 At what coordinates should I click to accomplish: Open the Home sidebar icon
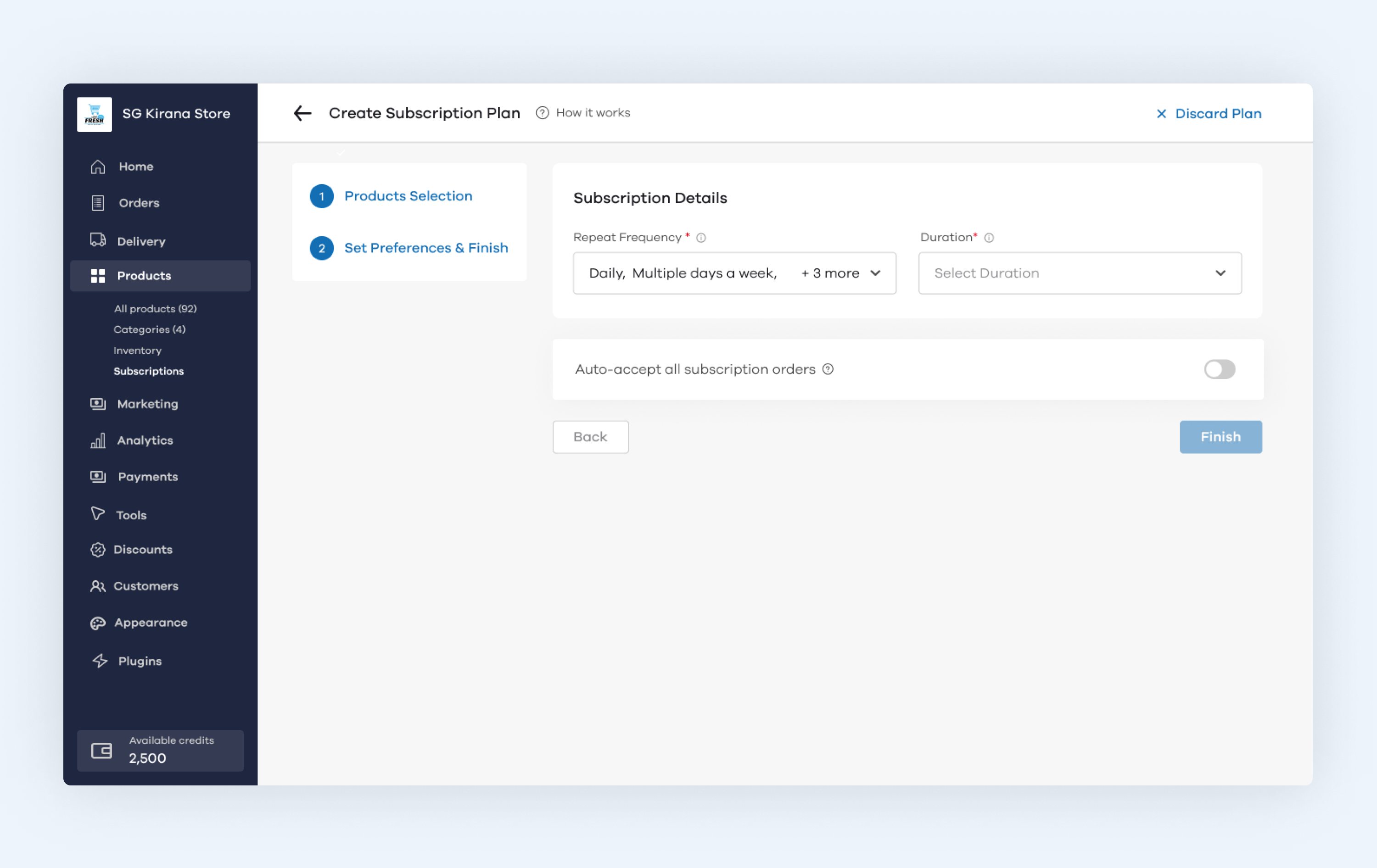click(98, 166)
